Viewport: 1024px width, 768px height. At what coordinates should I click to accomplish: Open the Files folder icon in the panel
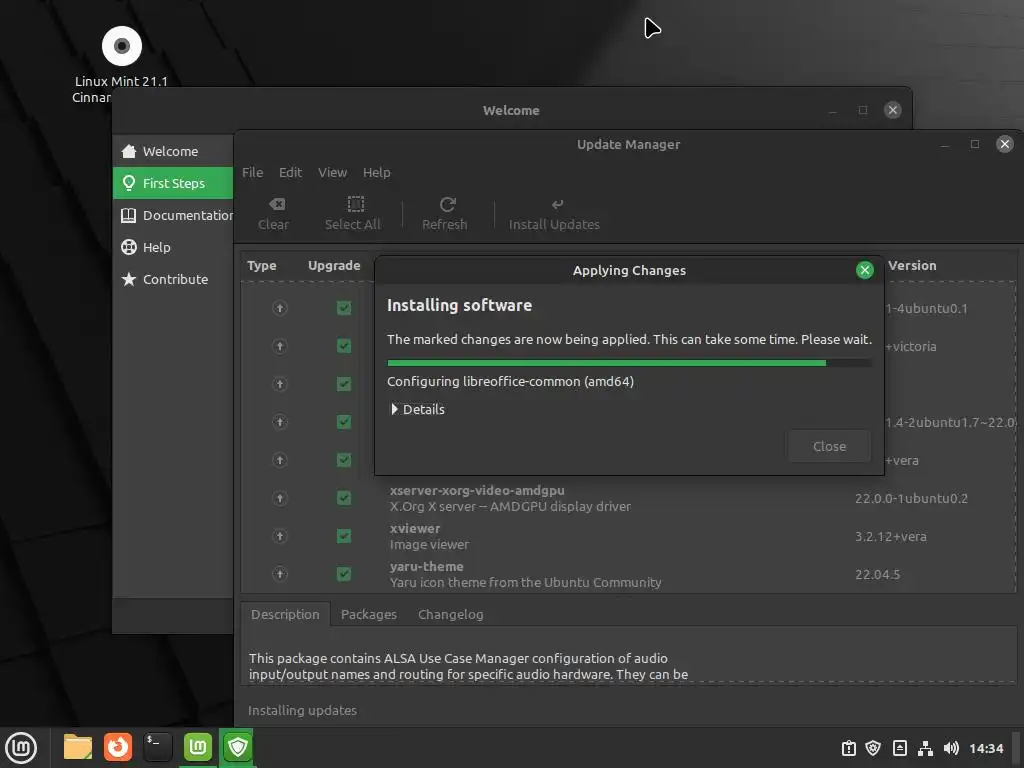click(x=78, y=747)
